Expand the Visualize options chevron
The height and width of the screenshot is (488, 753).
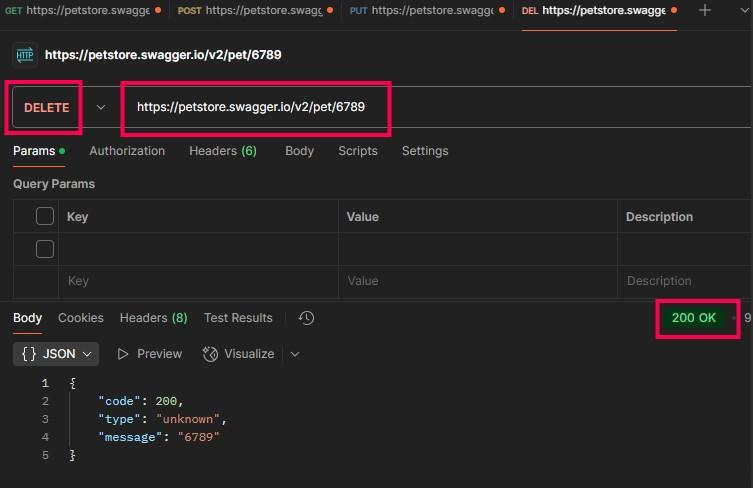point(295,354)
